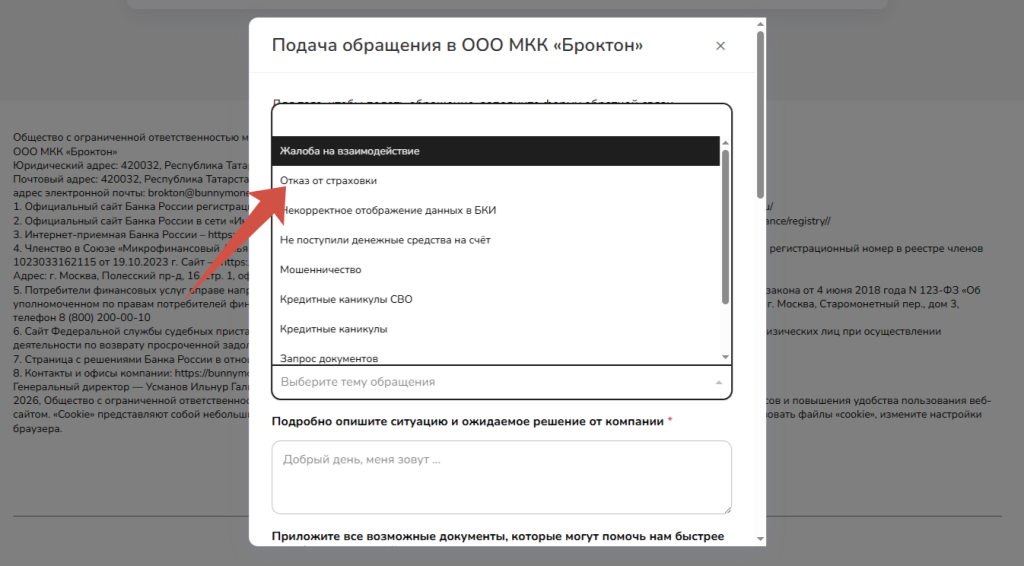Click 'телефон 8 (800) 200-00-10' text

click(x=82, y=318)
